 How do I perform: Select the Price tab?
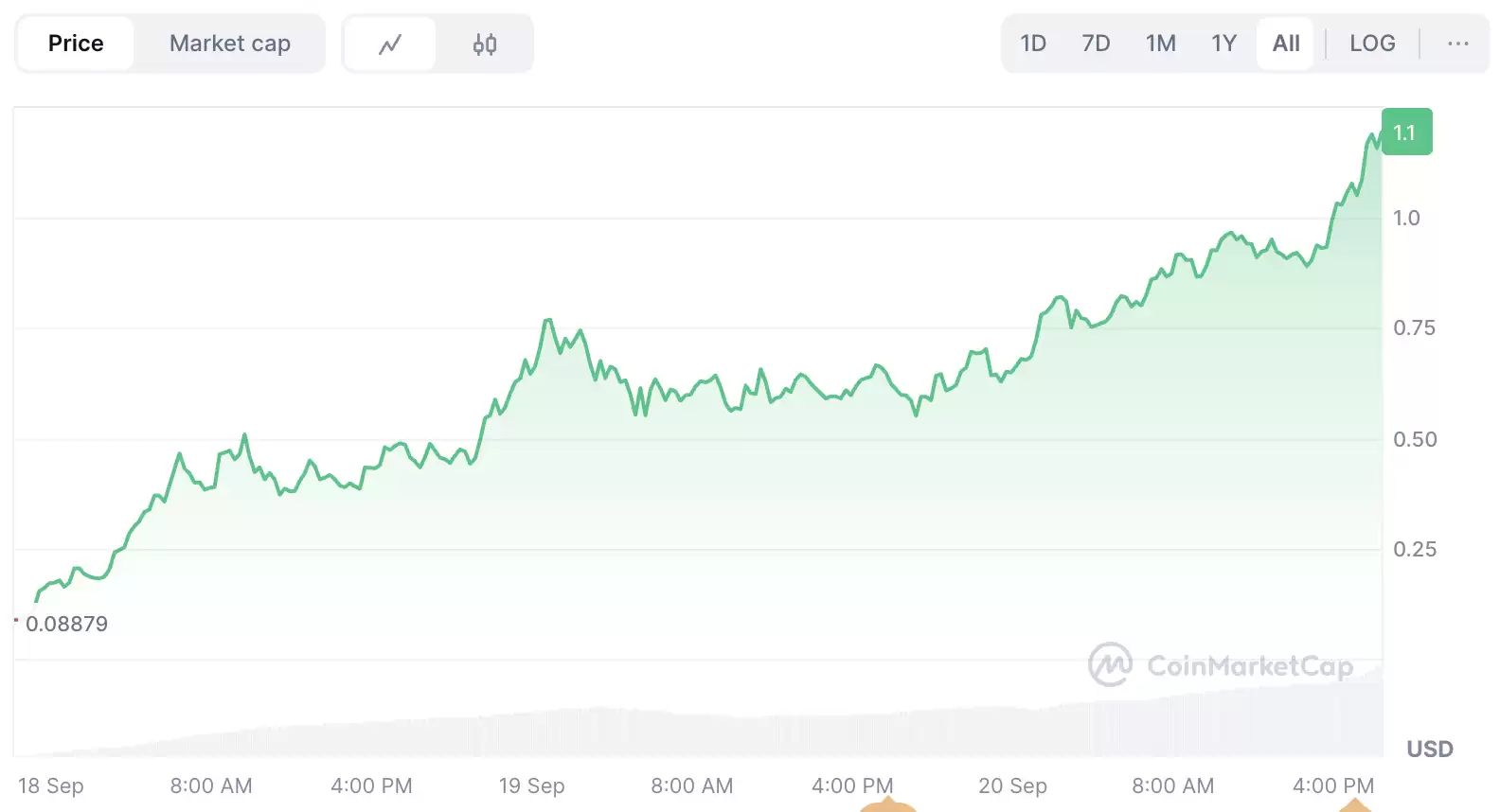pos(75,43)
